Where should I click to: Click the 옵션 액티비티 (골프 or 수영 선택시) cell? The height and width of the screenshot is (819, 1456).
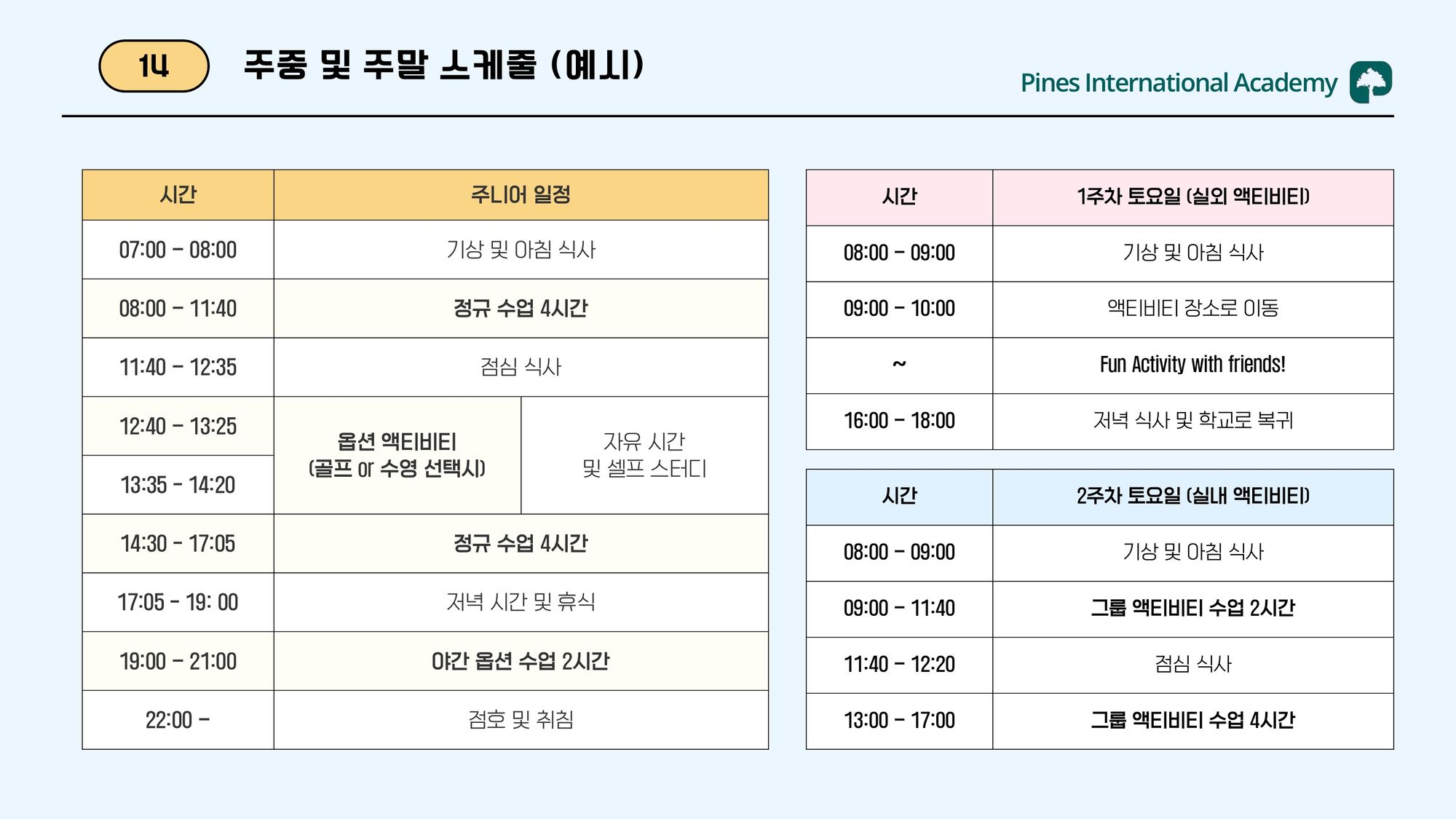click(x=397, y=455)
